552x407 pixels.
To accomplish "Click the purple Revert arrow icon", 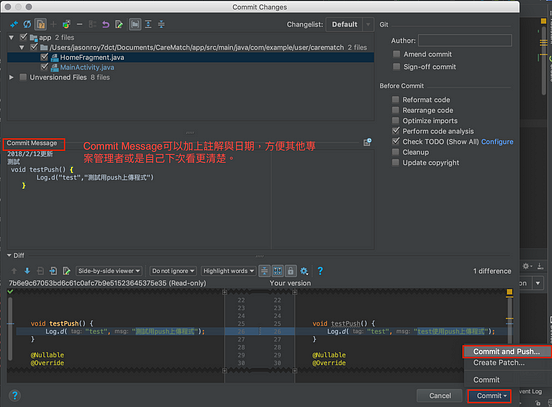I will 106,24.
